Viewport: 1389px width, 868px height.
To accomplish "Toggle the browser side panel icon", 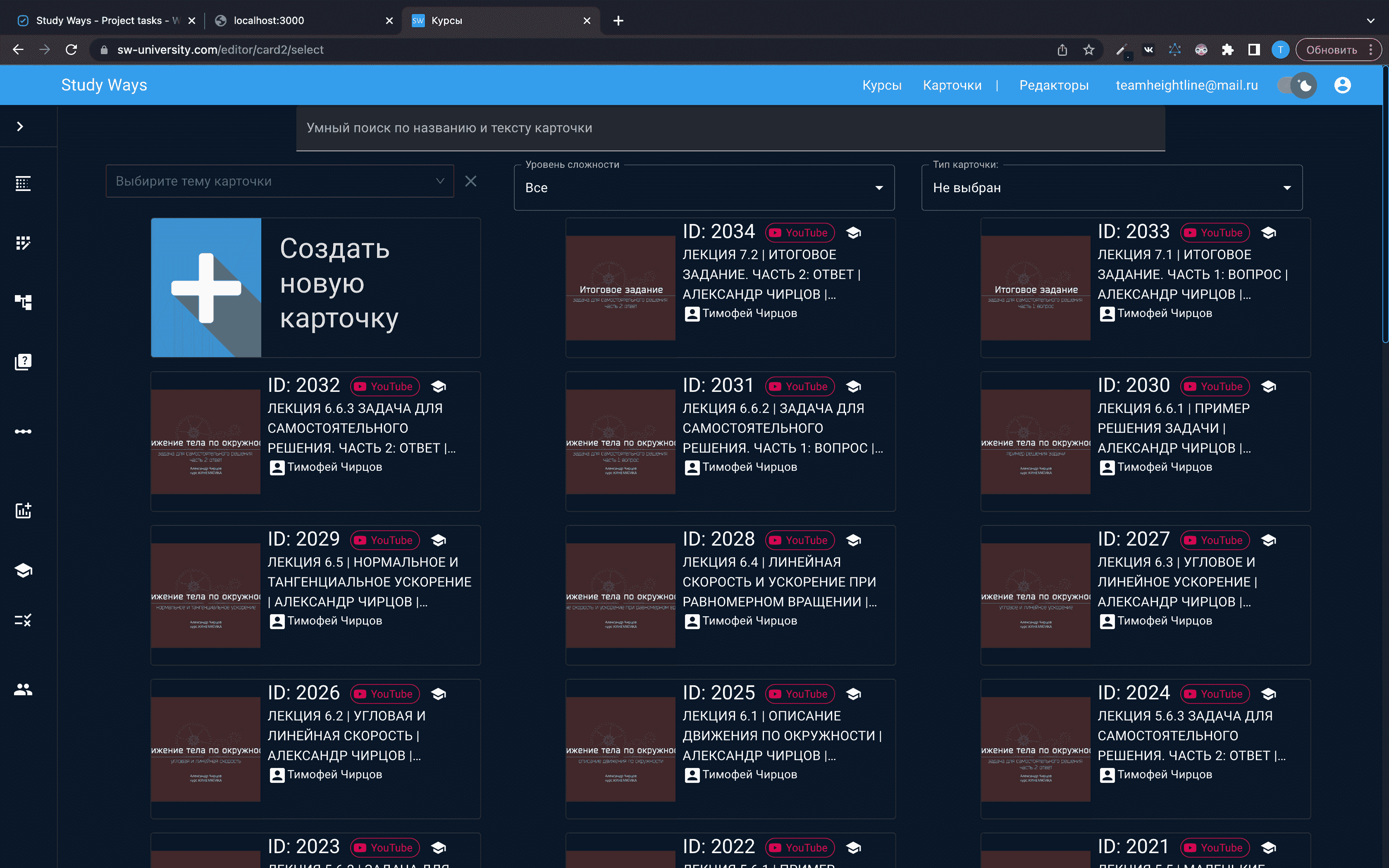I will pyautogui.click(x=1253, y=50).
